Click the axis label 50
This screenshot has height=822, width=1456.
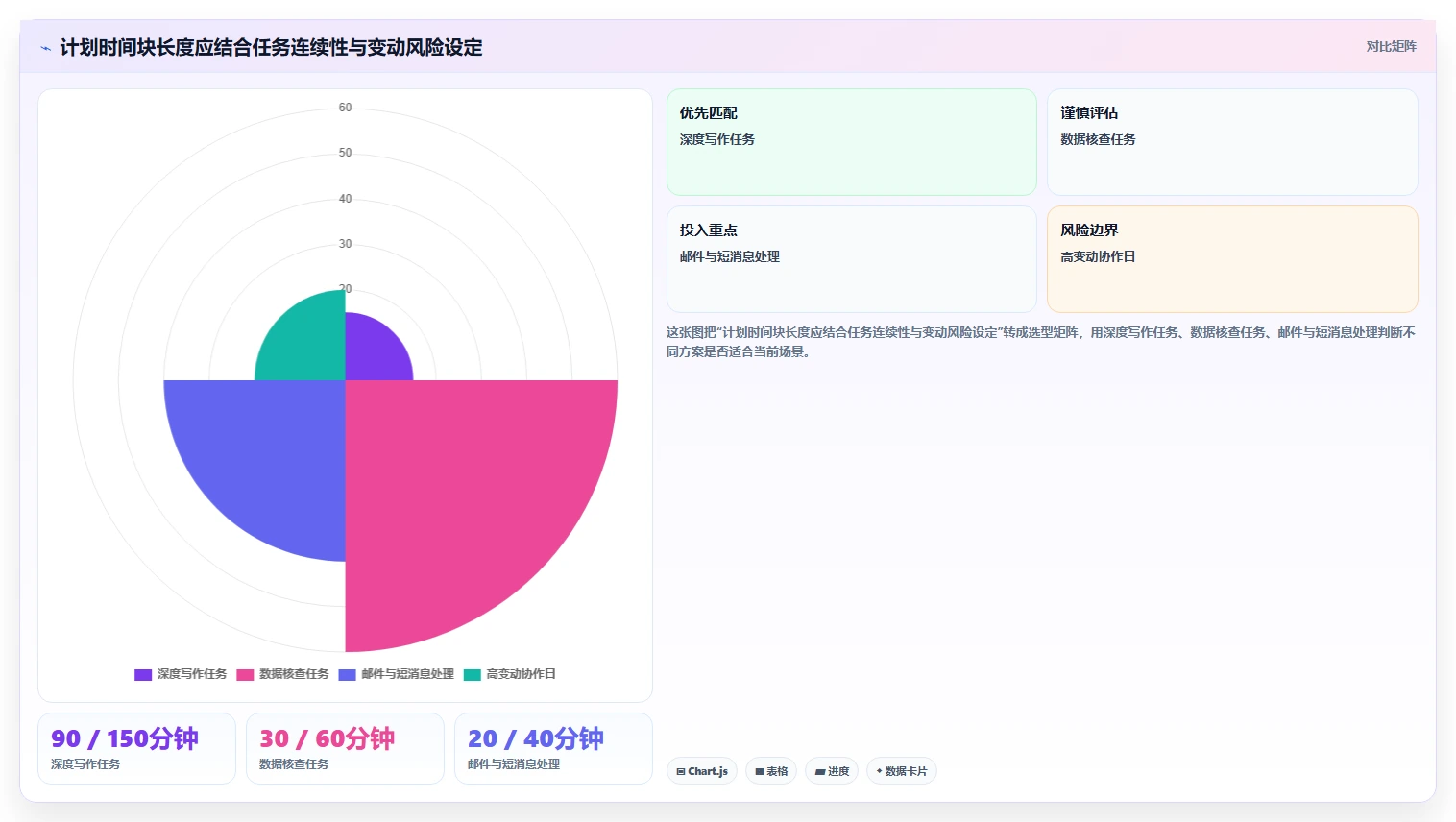(x=345, y=153)
